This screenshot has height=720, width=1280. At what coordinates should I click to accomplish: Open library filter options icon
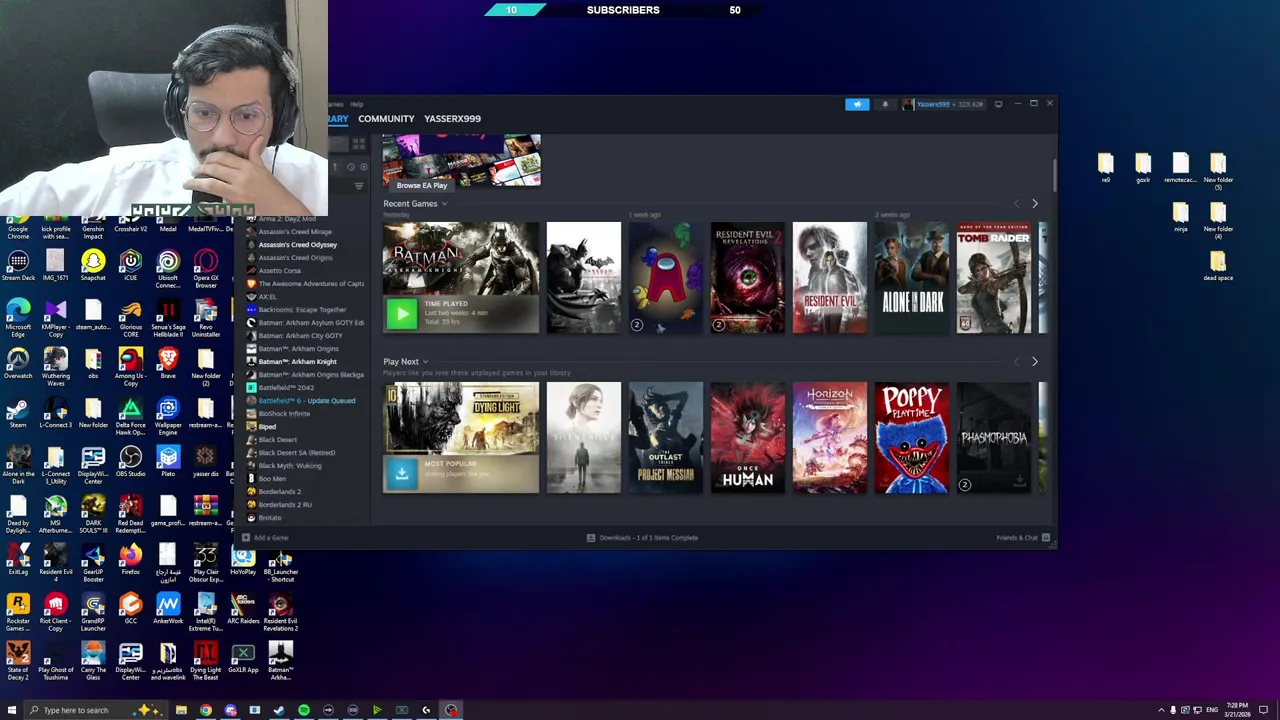(x=359, y=186)
